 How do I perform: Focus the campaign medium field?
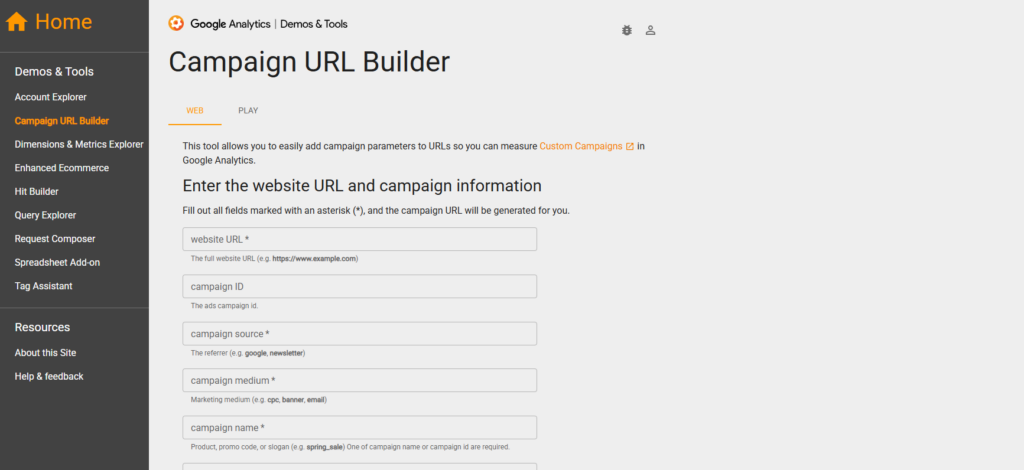(360, 381)
